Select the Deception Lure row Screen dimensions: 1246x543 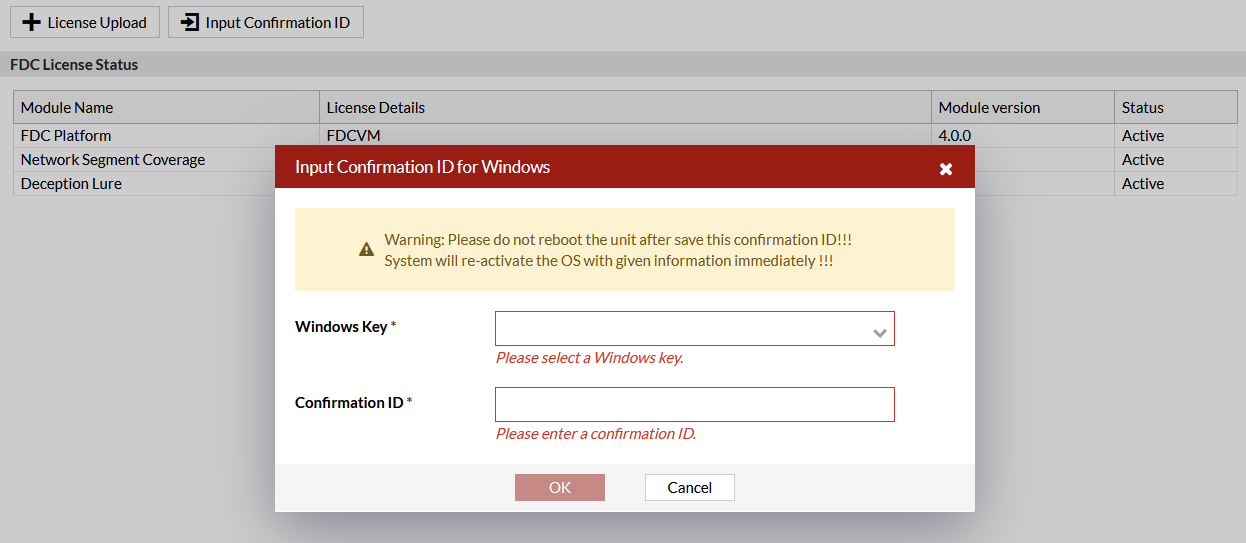[x=71, y=184]
